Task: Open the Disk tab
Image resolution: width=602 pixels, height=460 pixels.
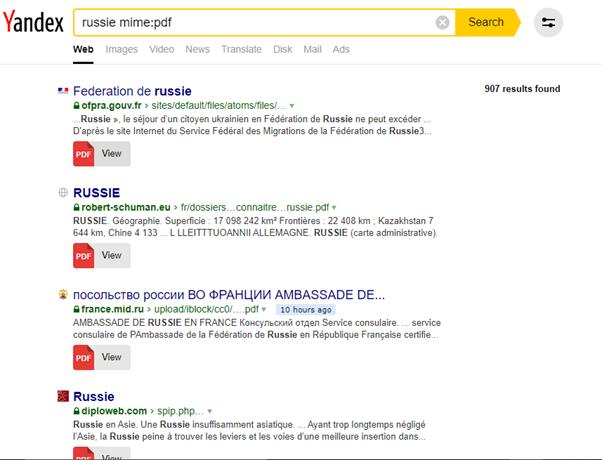Action: 283,50
